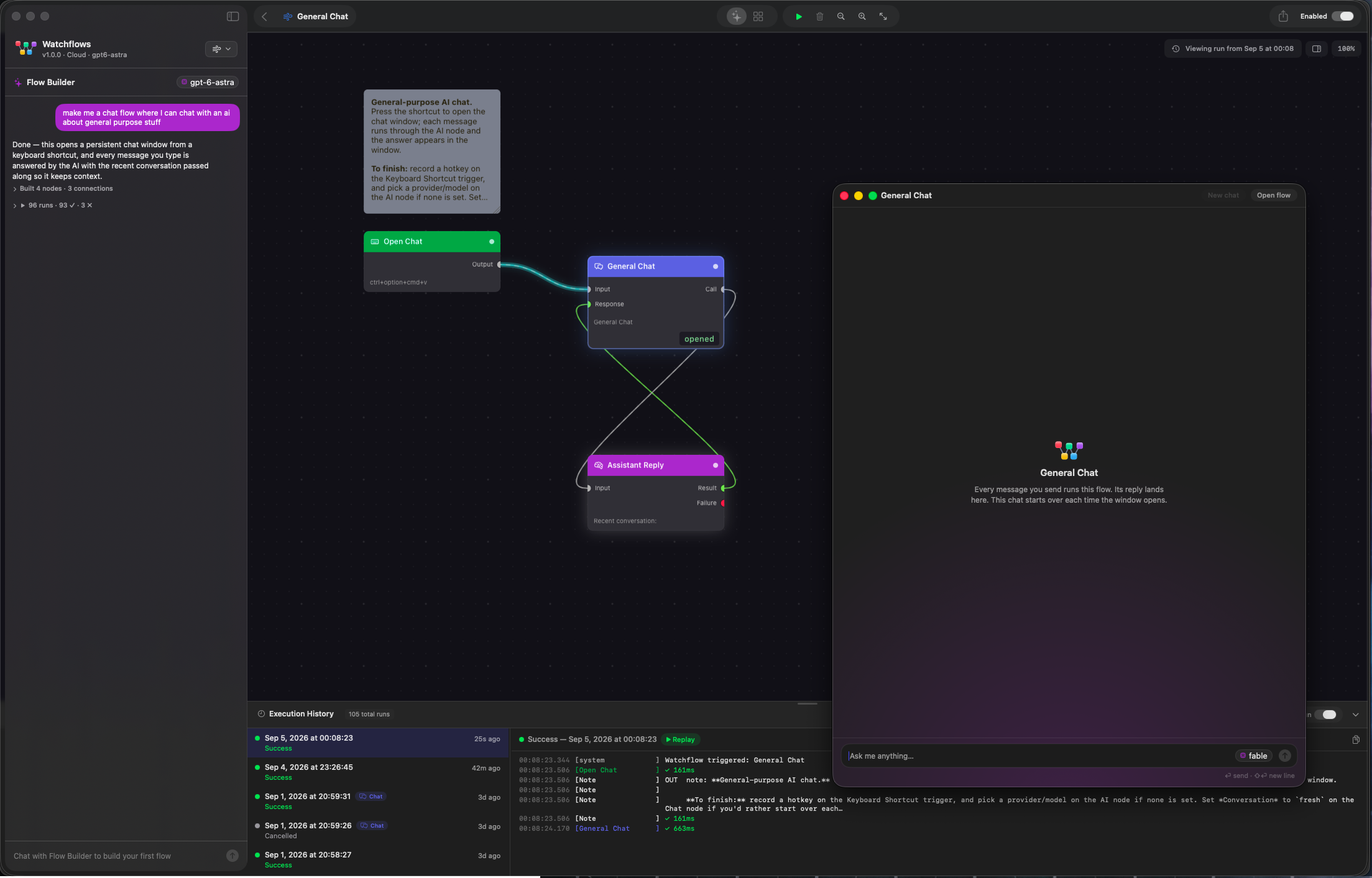
Task: Share the flow with the share icon
Action: [x=1283, y=17]
